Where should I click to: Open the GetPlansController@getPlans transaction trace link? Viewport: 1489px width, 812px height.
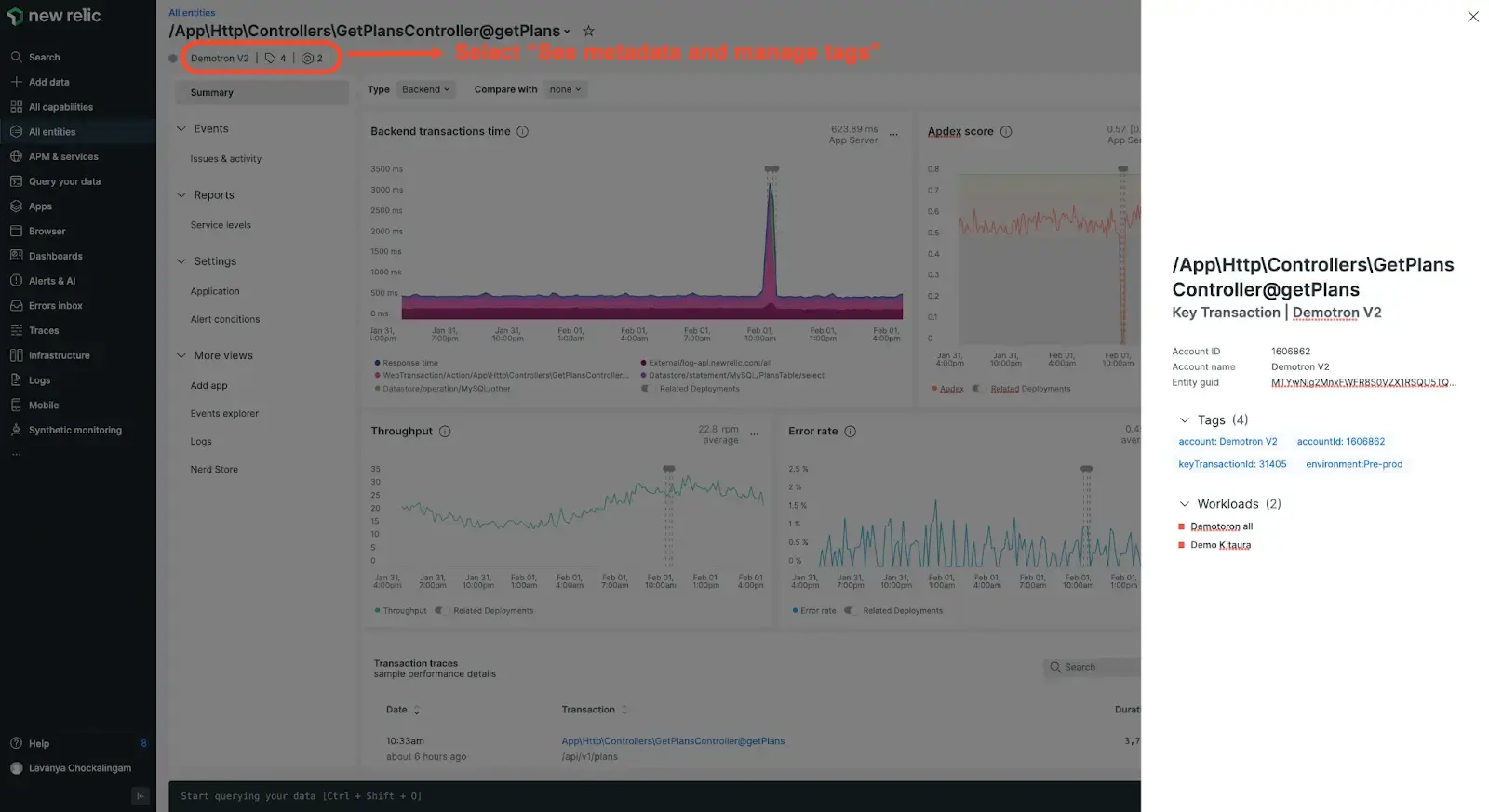[672, 741]
